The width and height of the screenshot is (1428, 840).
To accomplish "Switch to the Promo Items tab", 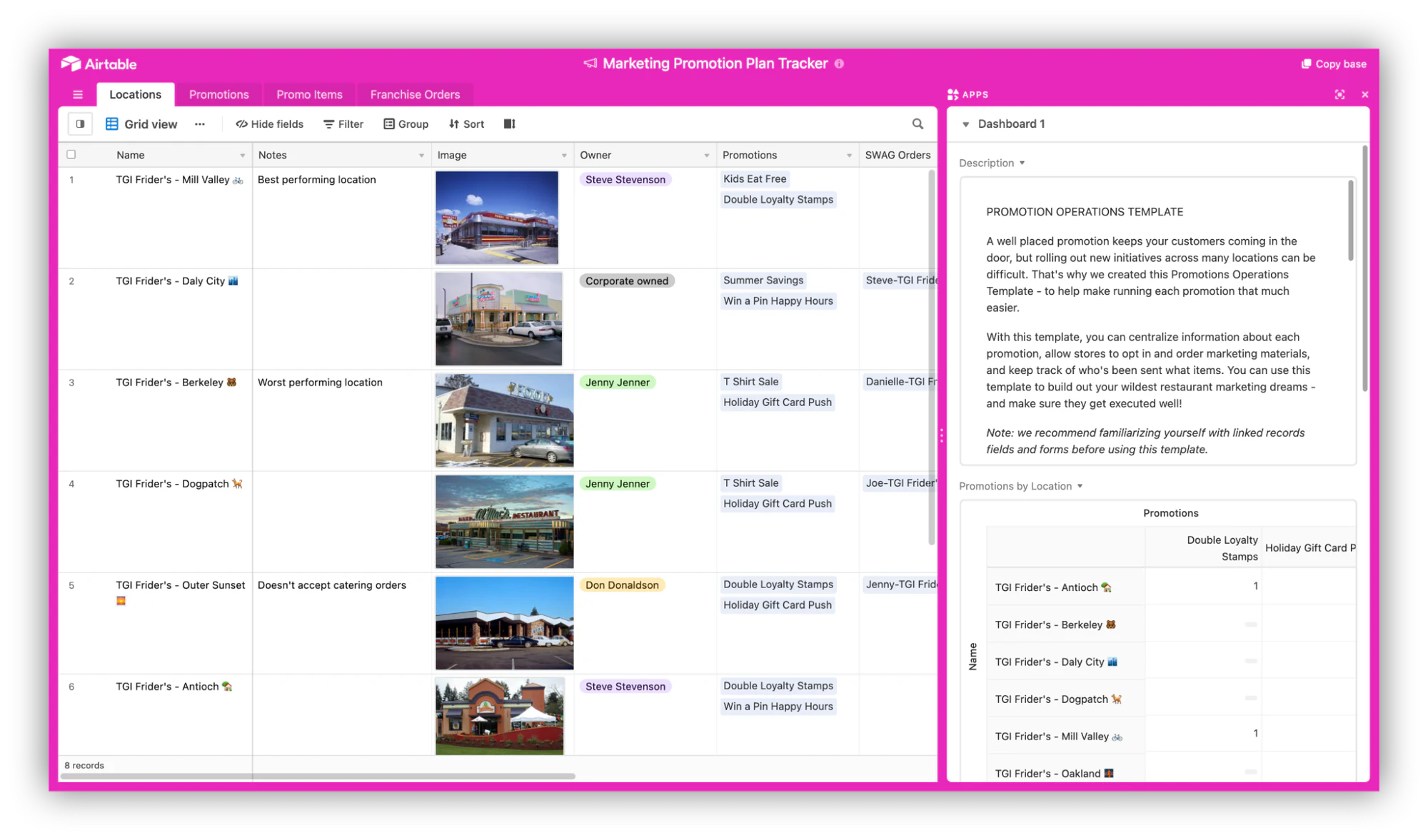I will 309,94.
